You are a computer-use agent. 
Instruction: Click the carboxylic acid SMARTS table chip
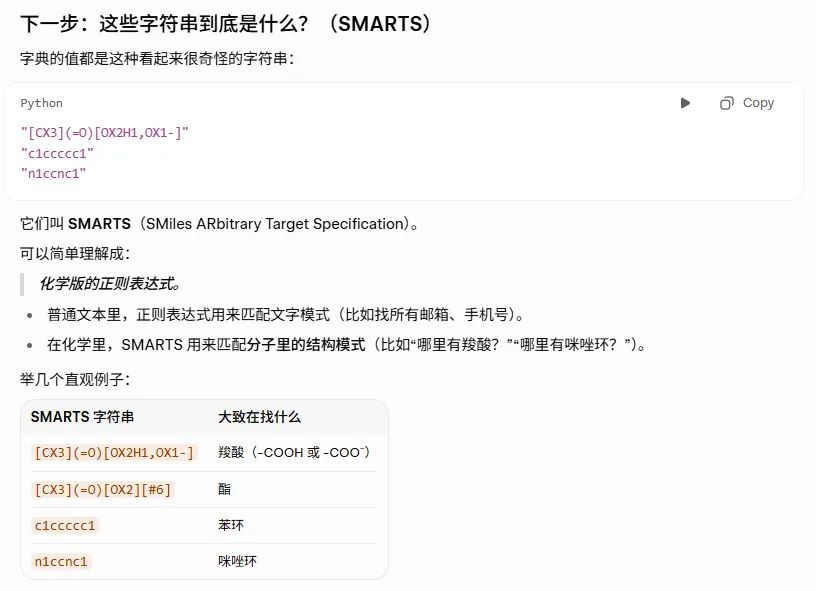pos(114,453)
